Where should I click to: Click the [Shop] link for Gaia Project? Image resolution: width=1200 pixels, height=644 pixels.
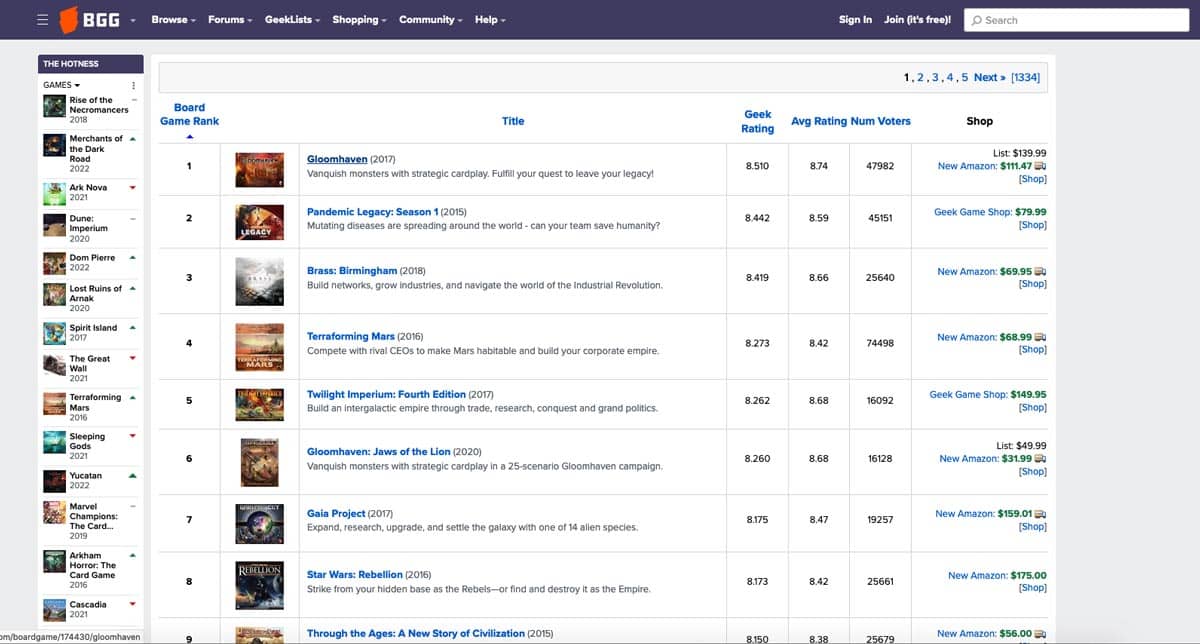coord(1032,527)
